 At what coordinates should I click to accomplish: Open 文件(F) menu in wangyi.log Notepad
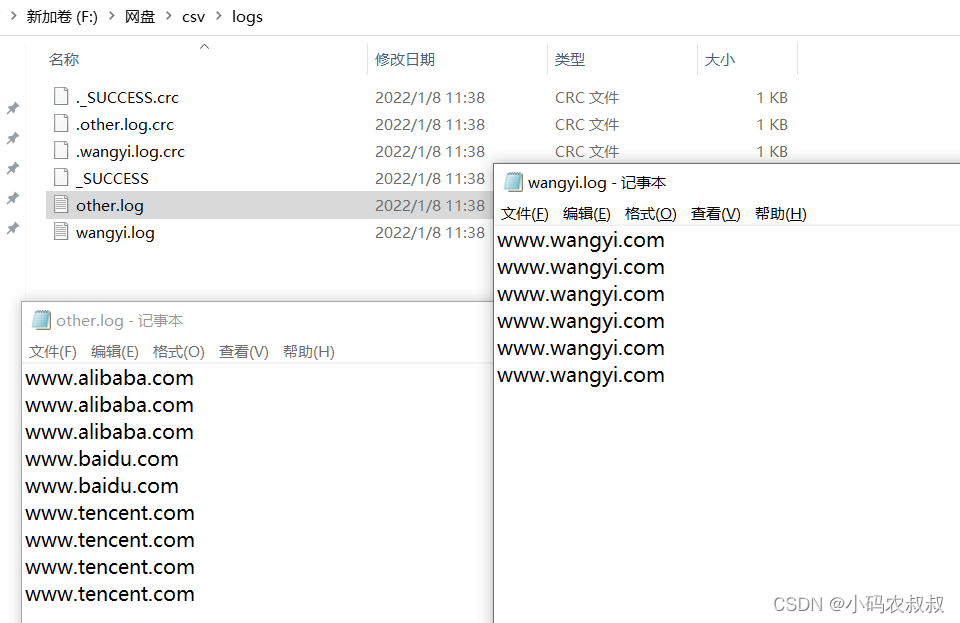[525, 214]
